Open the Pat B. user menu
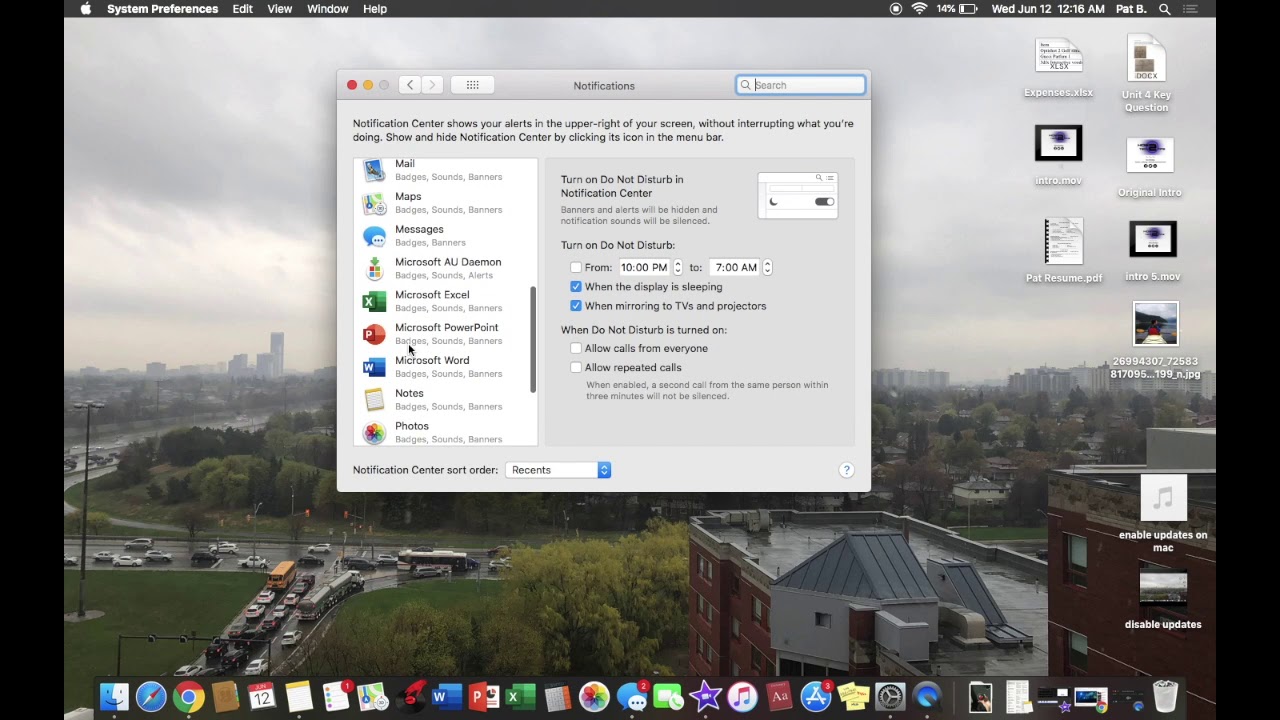 click(x=1131, y=9)
